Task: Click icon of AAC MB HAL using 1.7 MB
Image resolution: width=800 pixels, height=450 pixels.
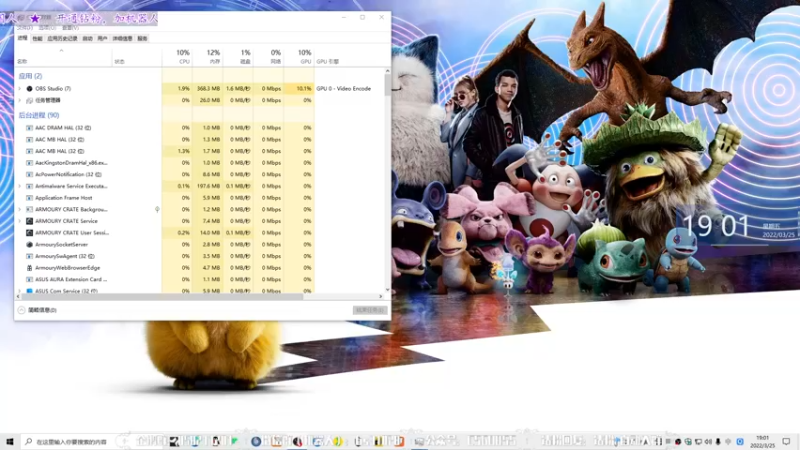Action: [x=30, y=152]
